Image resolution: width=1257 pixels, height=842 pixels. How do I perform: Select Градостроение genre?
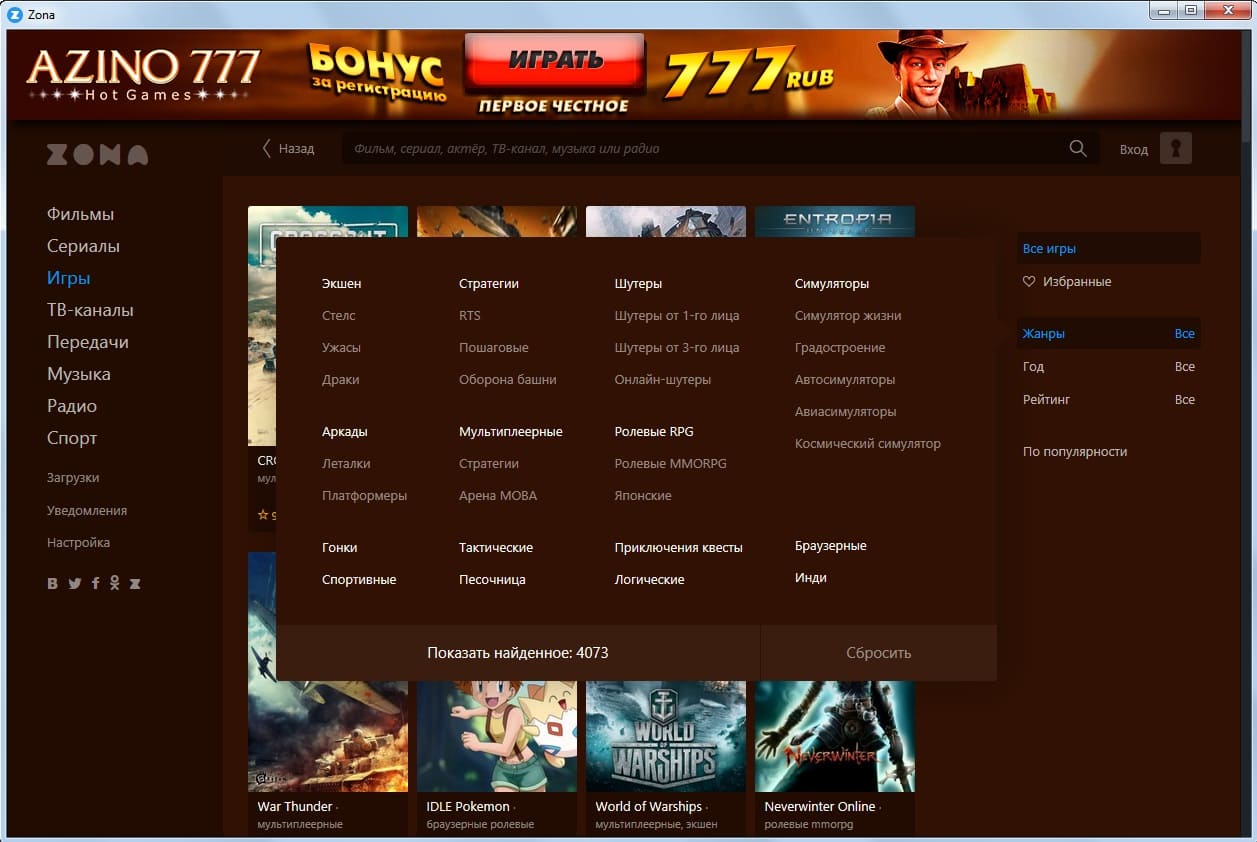(x=840, y=348)
